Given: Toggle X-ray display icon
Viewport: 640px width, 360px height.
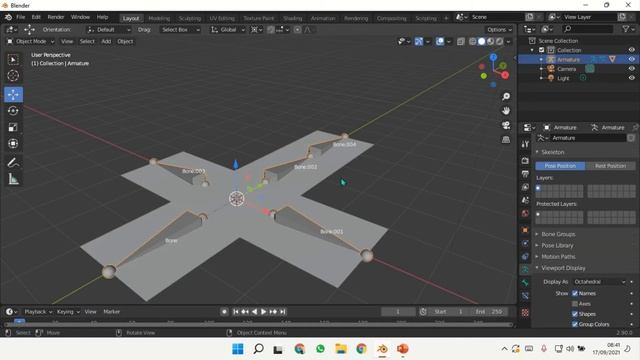Looking at the screenshot, I should tap(461, 41).
